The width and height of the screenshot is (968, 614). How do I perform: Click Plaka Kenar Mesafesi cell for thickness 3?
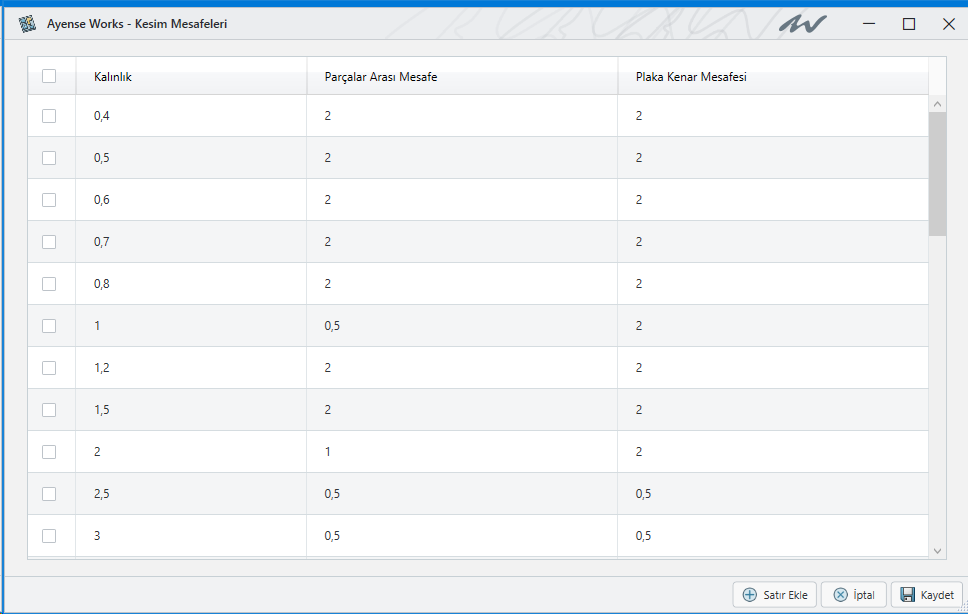(x=773, y=536)
